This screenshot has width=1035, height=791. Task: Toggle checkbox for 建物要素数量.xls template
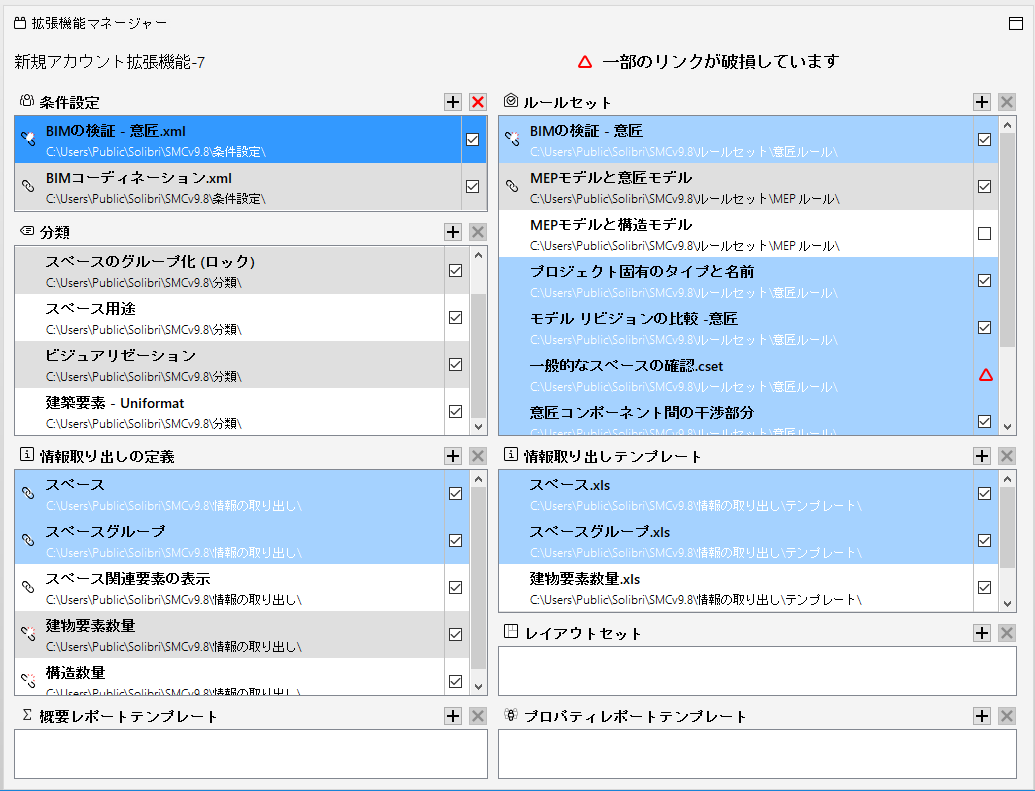tap(984, 587)
